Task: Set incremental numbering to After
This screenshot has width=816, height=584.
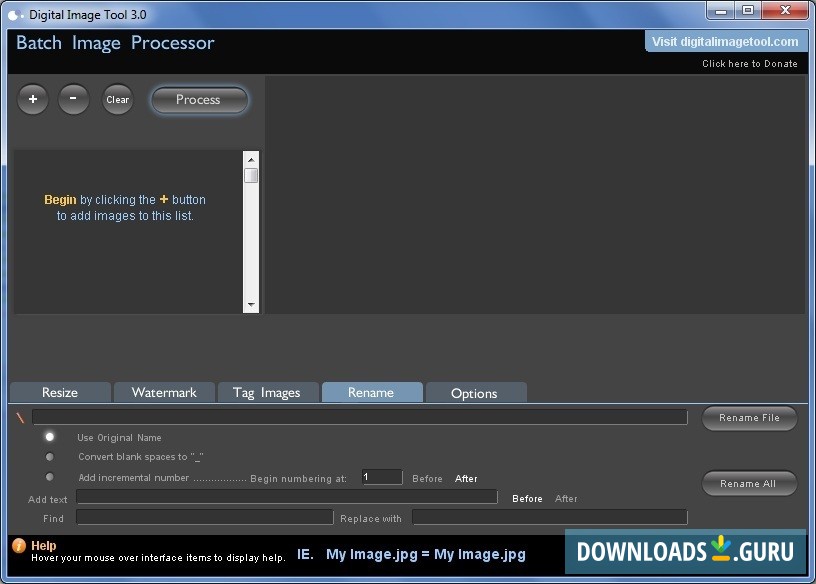Action: [x=466, y=478]
